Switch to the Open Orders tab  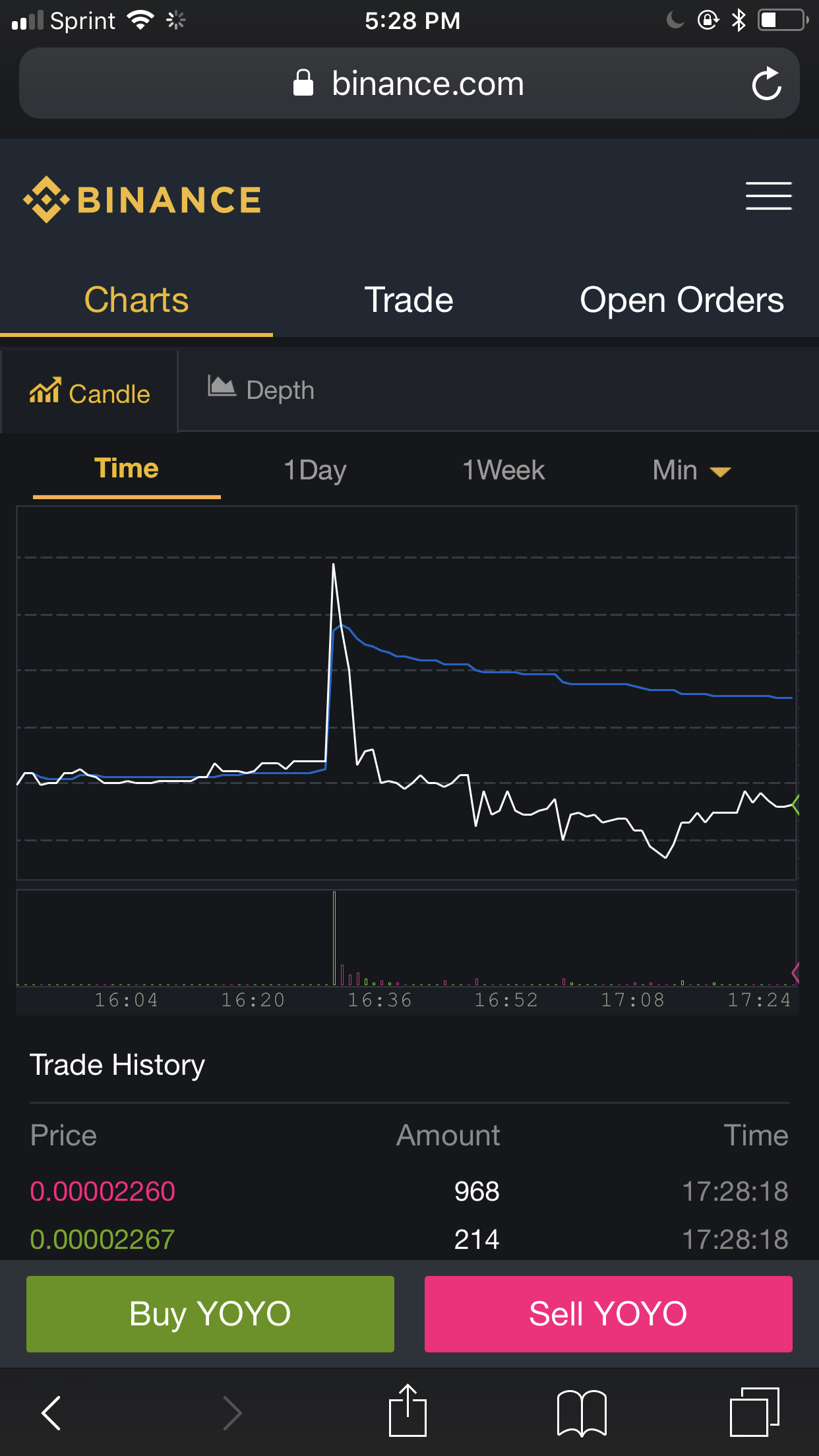pyautogui.click(x=682, y=301)
